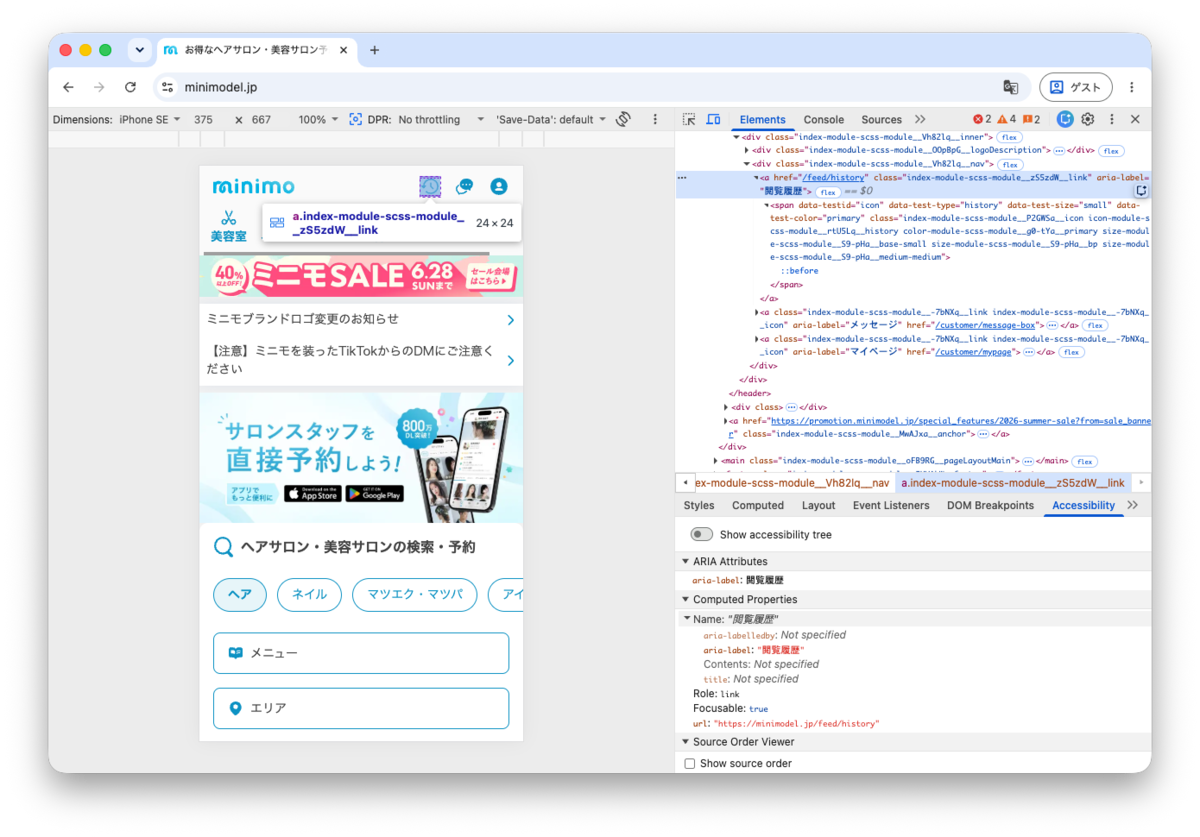The width and height of the screenshot is (1200, 837).
Task: Open the Chrome tab search dropdown arrow
Action: pos(139,50)
